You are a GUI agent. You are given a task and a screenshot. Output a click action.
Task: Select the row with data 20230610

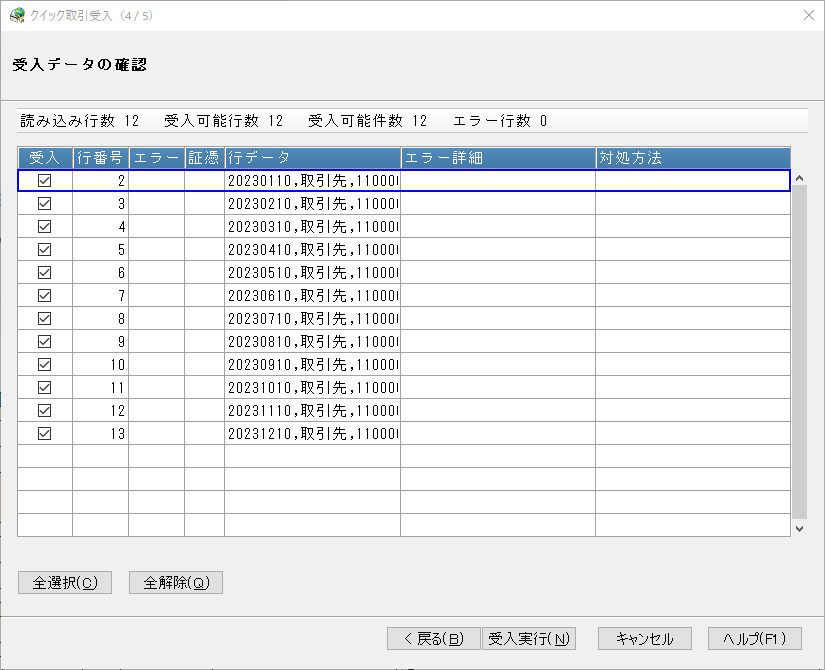pos(404,296)
